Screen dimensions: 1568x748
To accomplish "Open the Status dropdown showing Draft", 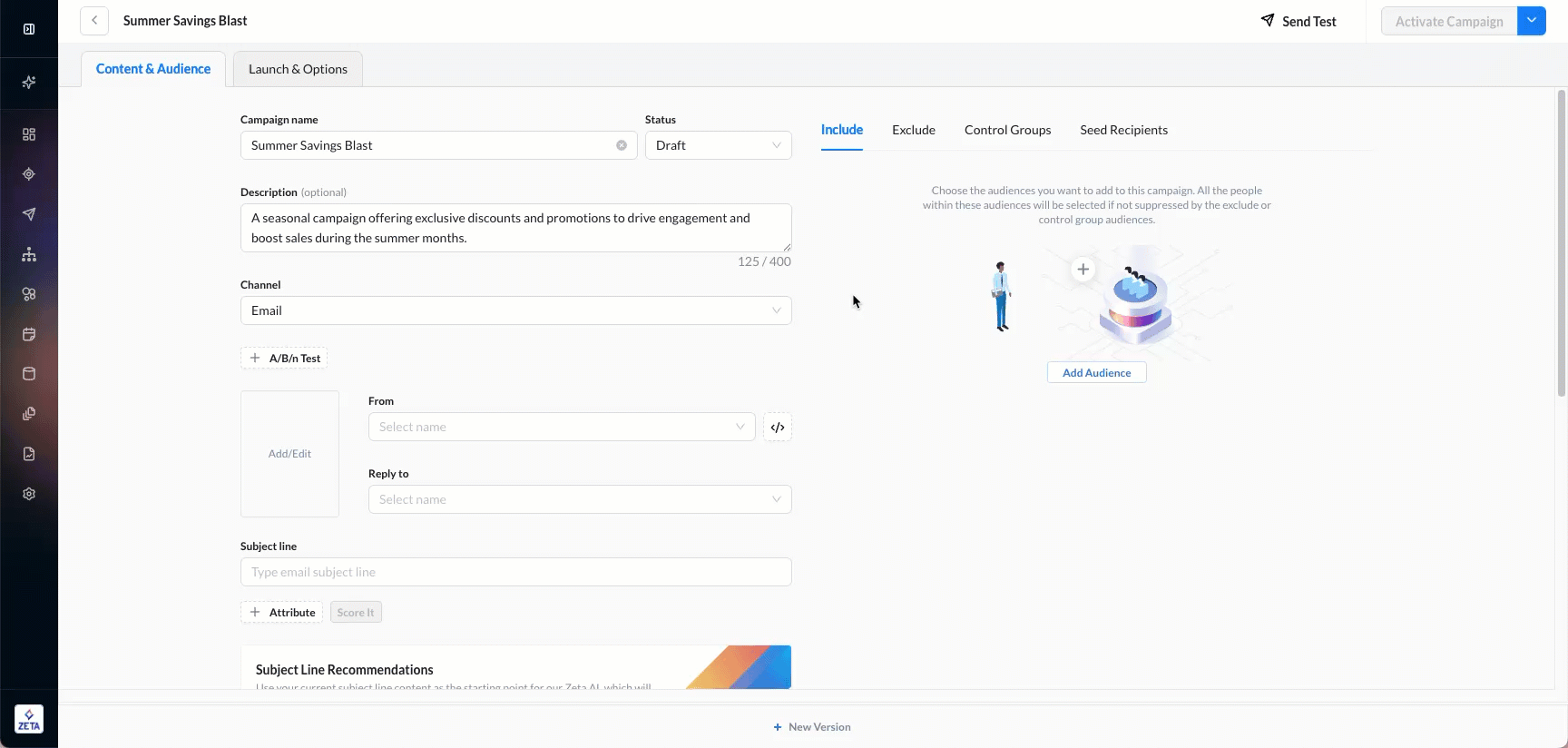I will 718,145.
